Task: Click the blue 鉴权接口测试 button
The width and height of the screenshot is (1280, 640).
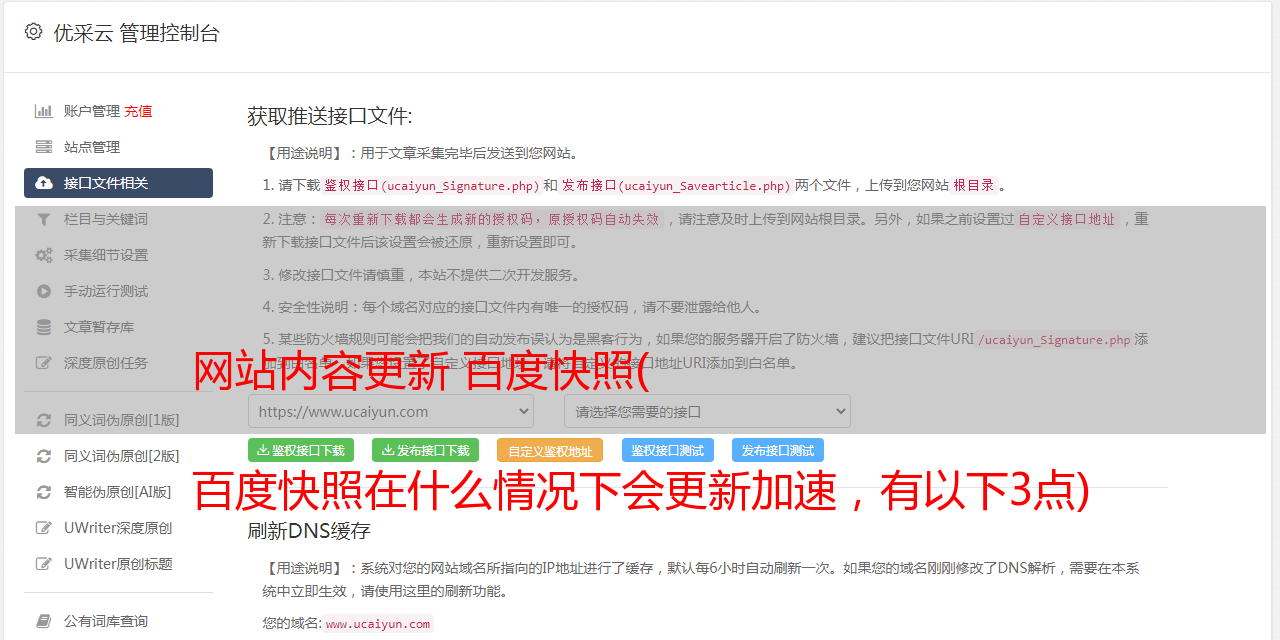Action: pyautogui.click(x=668, y=450)
